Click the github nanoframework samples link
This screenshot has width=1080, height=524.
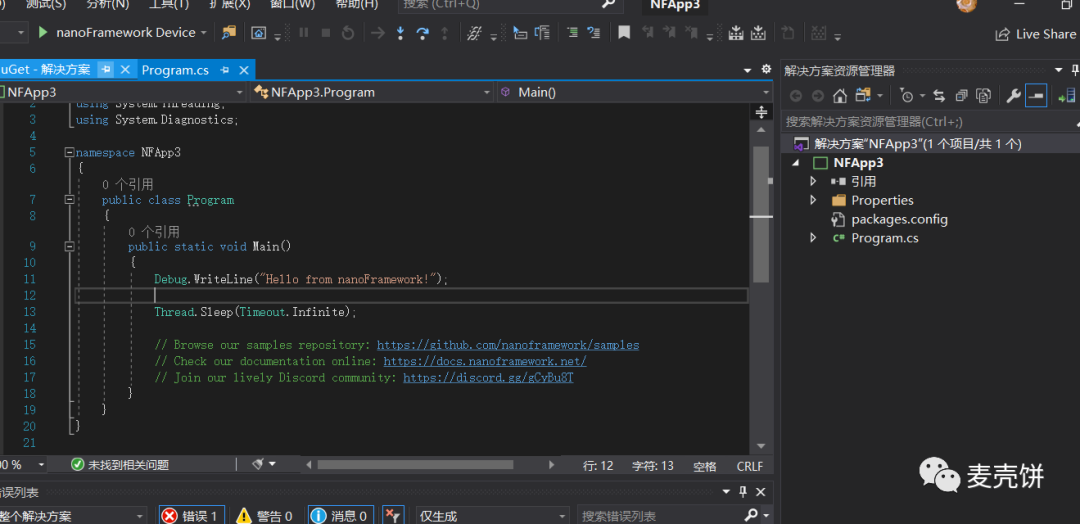(508, 345)
